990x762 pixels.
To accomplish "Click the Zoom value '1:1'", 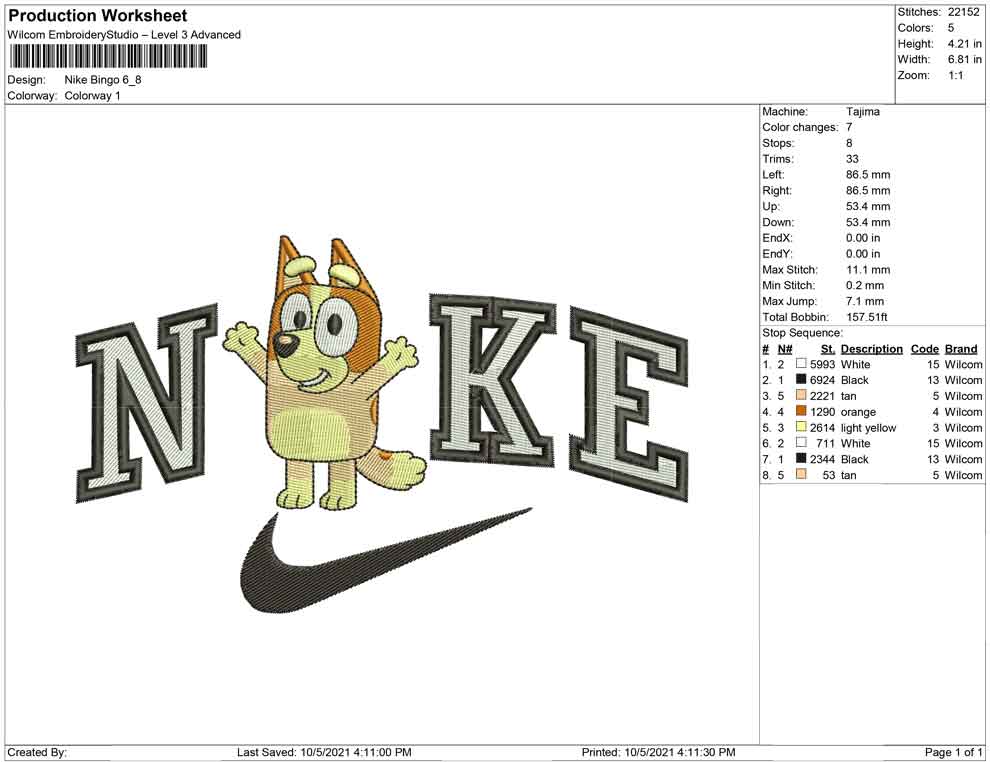I will point(956,75).
